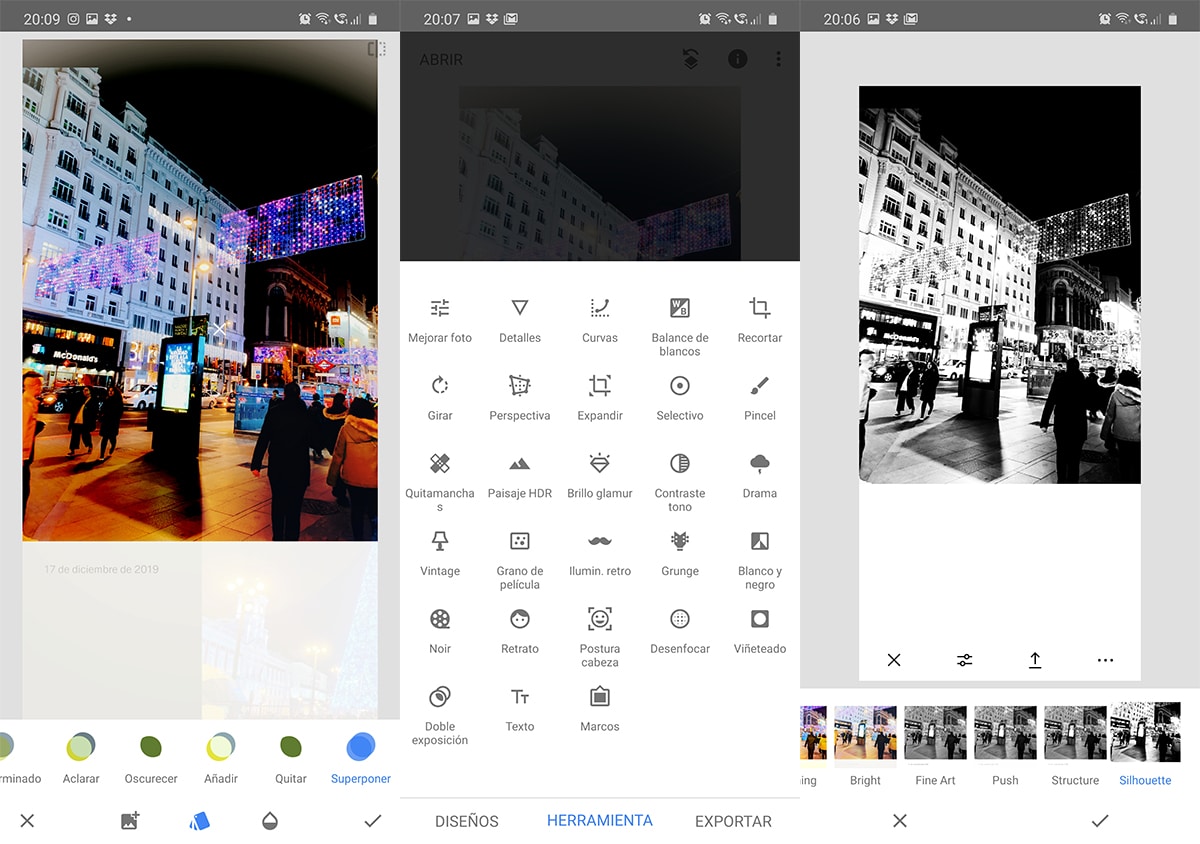This screenshot has width=1200, height=844.
Task: Expand more options with horizontal dots
Action: [1105, 660]
